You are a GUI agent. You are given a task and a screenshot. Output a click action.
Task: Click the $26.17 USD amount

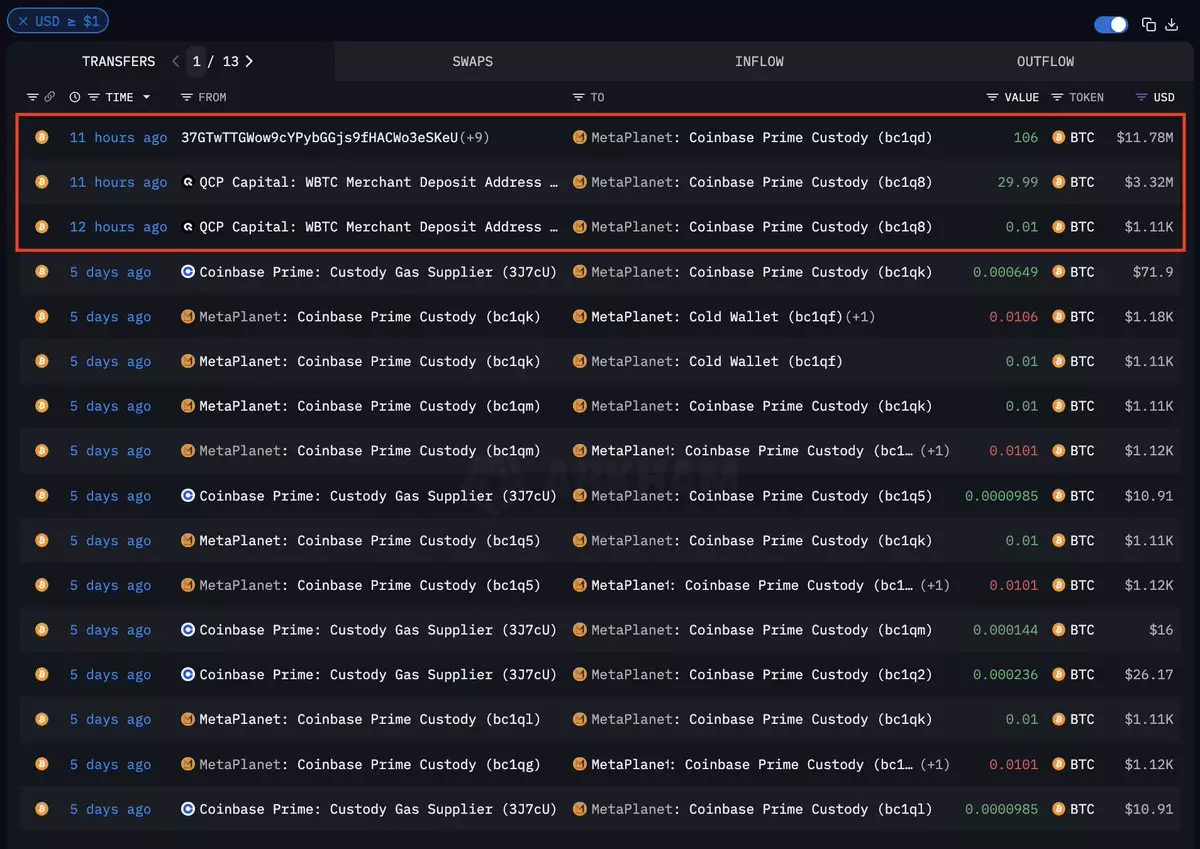coord(1149,675)
